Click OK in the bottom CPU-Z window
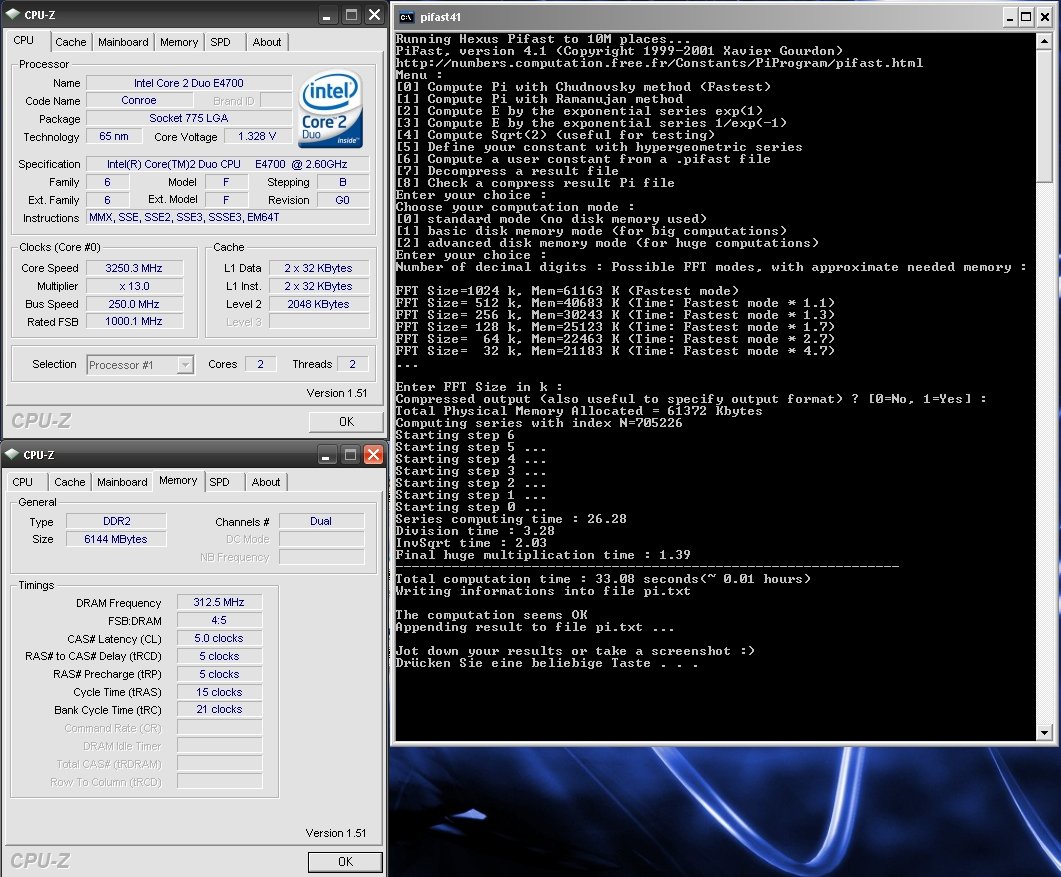Viewport: 1061px width, 877px height. [345, 861]
